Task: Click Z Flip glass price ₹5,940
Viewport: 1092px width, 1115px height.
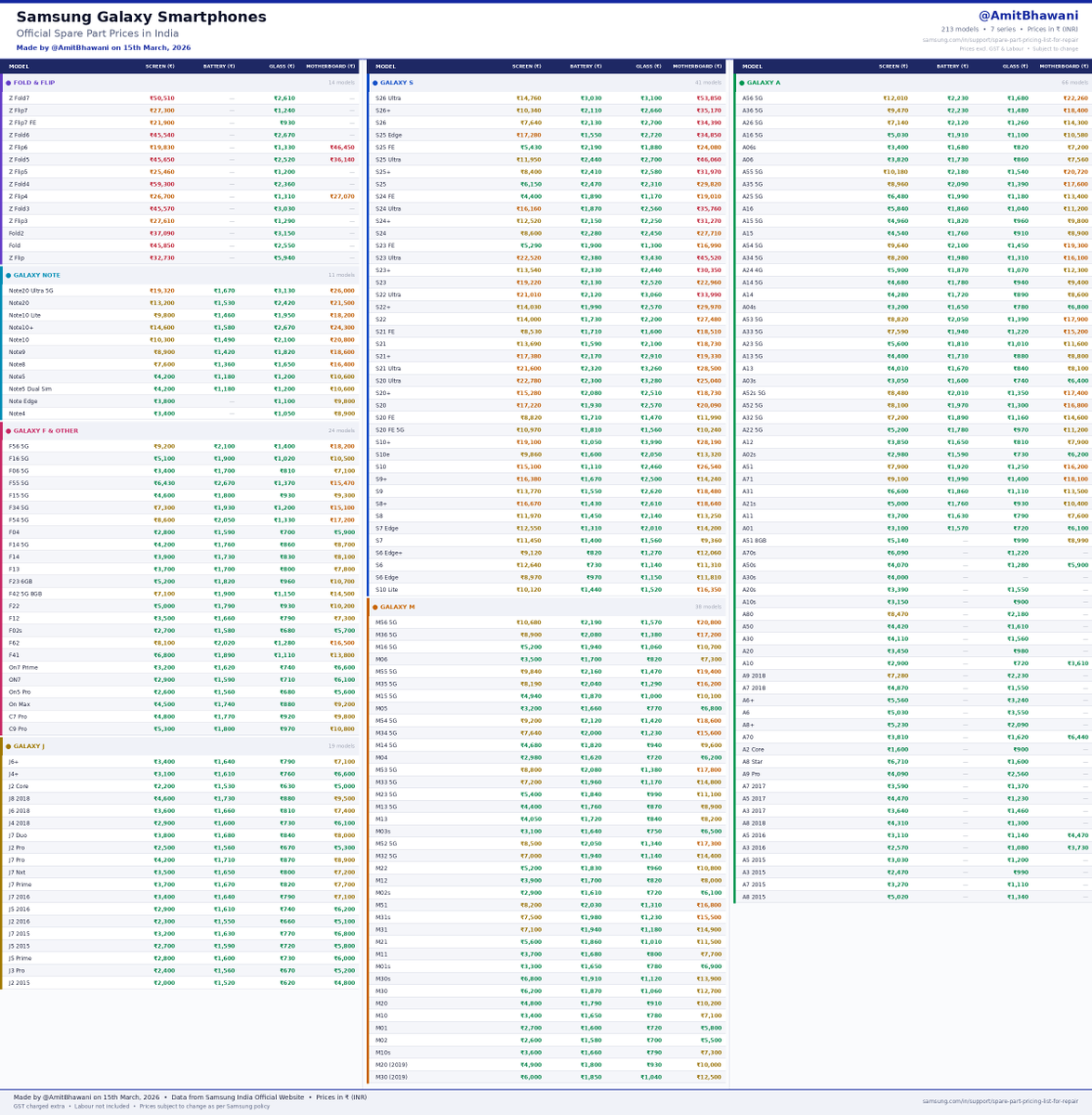Action: click(284, 257)
